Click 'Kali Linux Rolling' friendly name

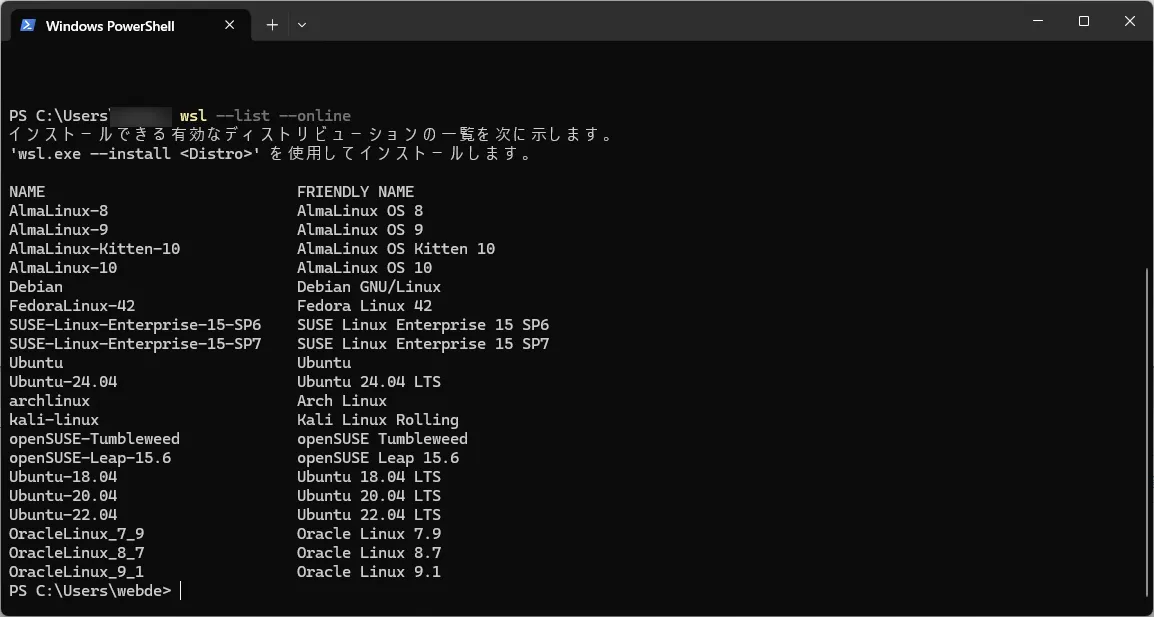tap(378, 420)
